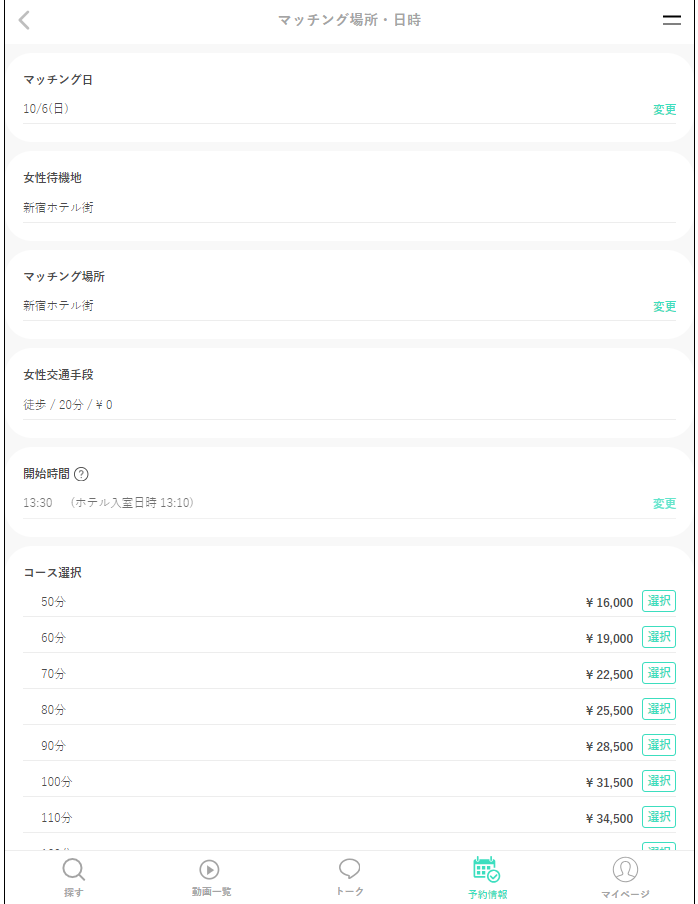The image size is (698, 904).
Task: Click the 女性待機地 field value
Action: [59, 208]
